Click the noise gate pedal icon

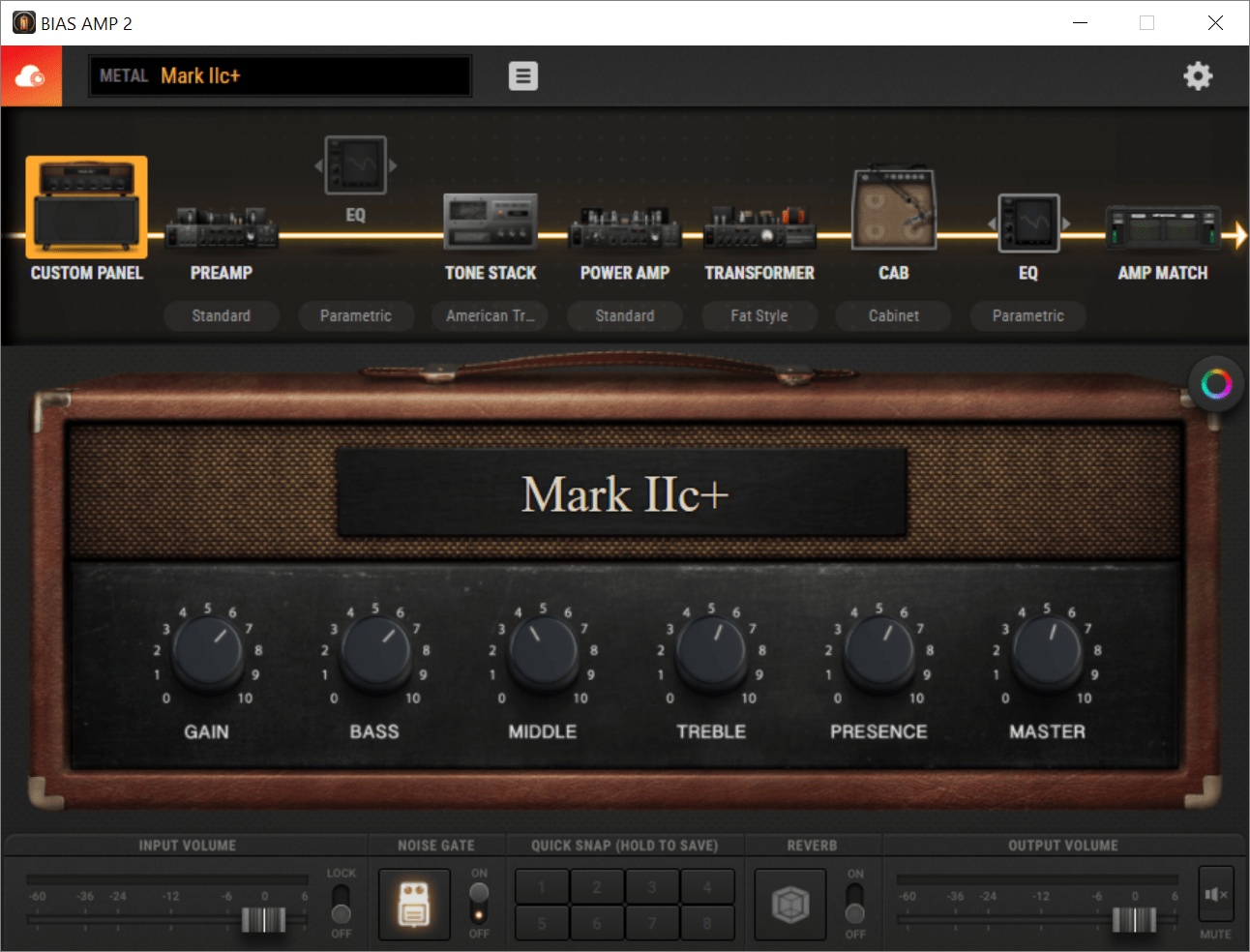coord(414,905)
